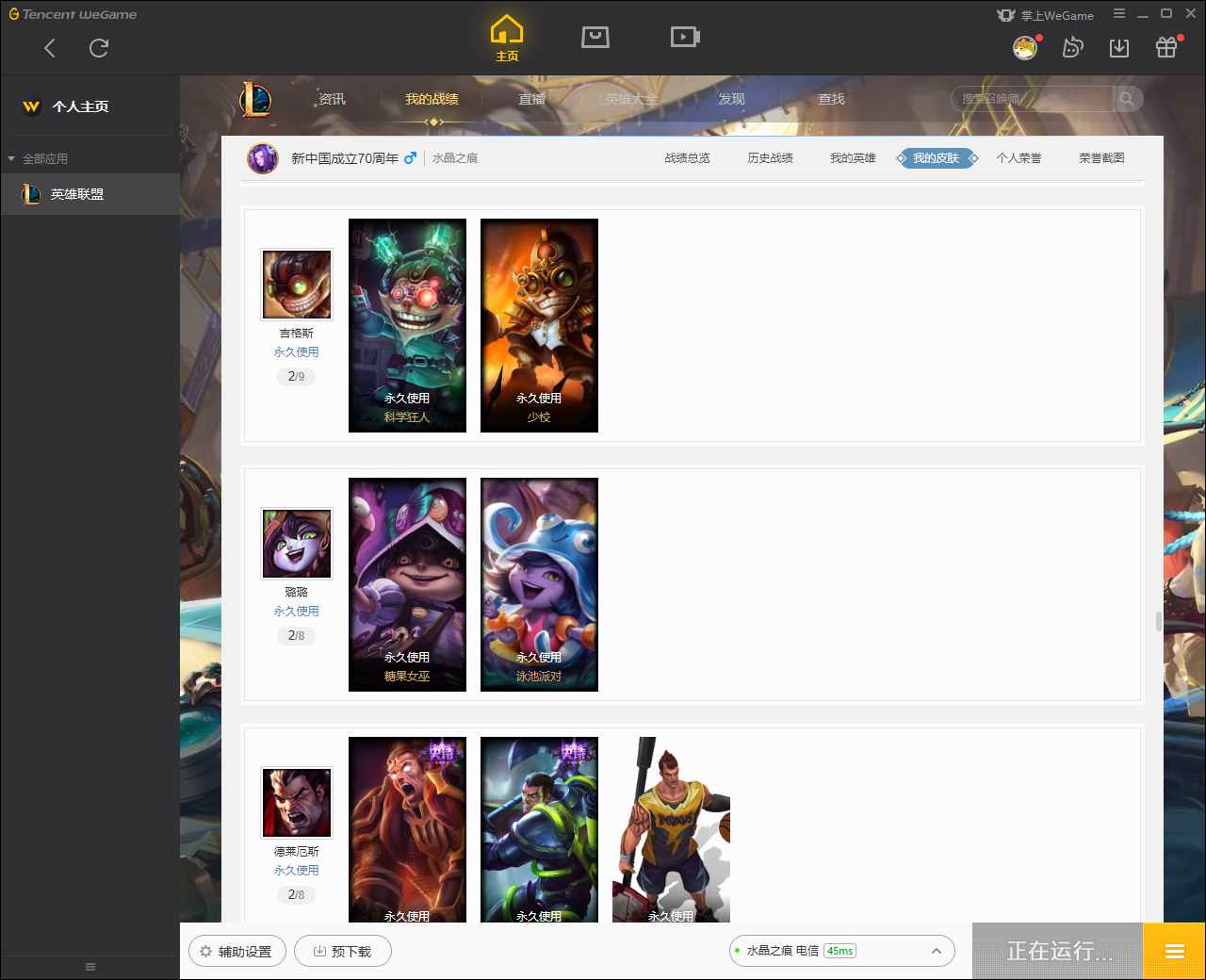Open the hamburger menu in title bar
The image size is (1206, 980).
coord(1119,14)
